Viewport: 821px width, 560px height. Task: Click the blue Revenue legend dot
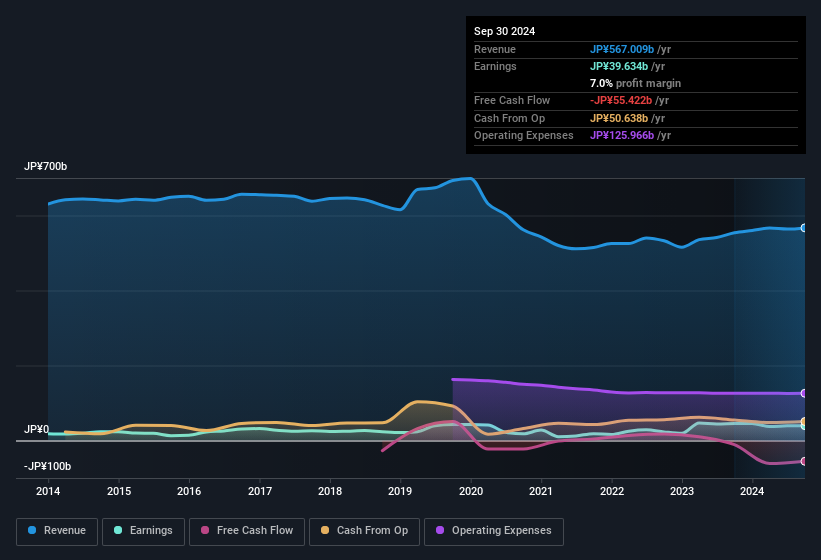click(x=33, y=530)
